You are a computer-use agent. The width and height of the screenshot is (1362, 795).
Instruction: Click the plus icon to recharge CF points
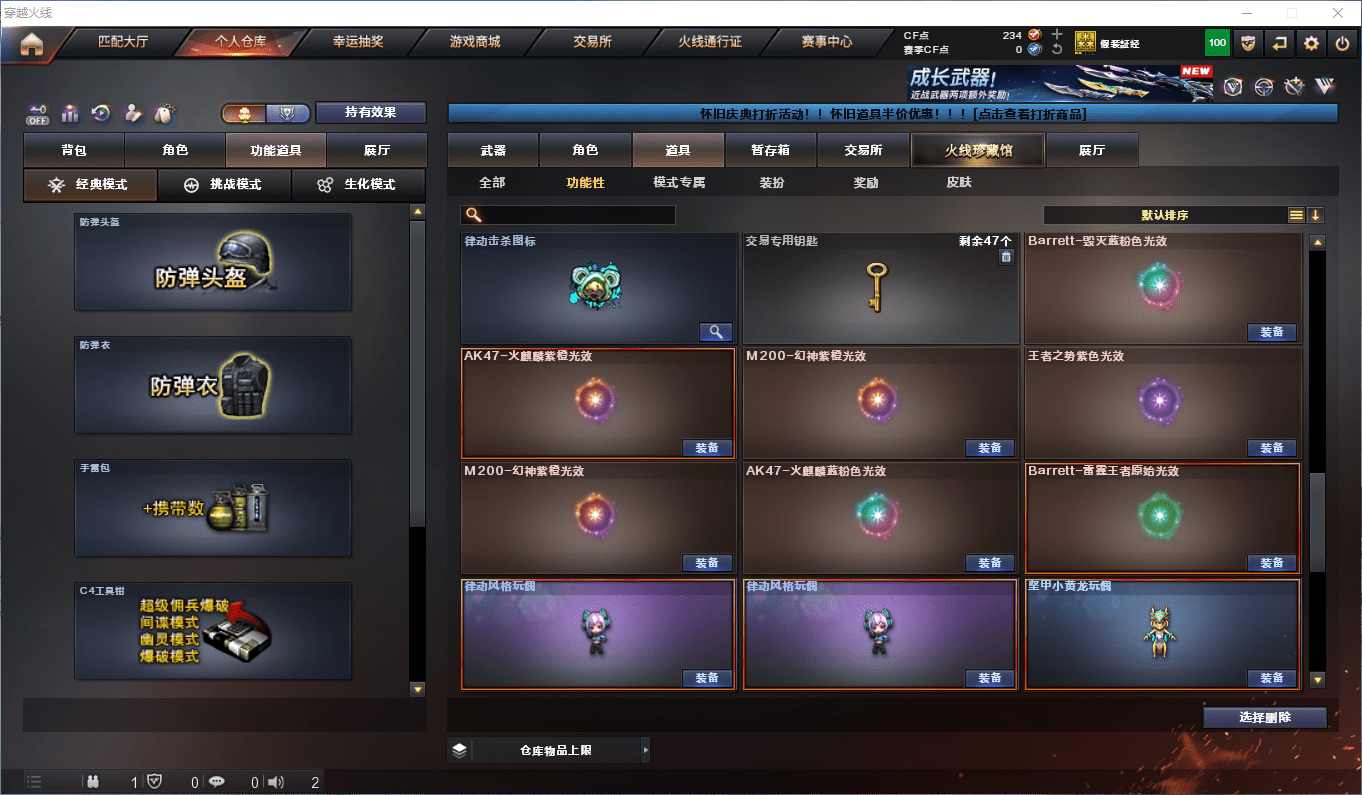click(x=1057, y=34)
